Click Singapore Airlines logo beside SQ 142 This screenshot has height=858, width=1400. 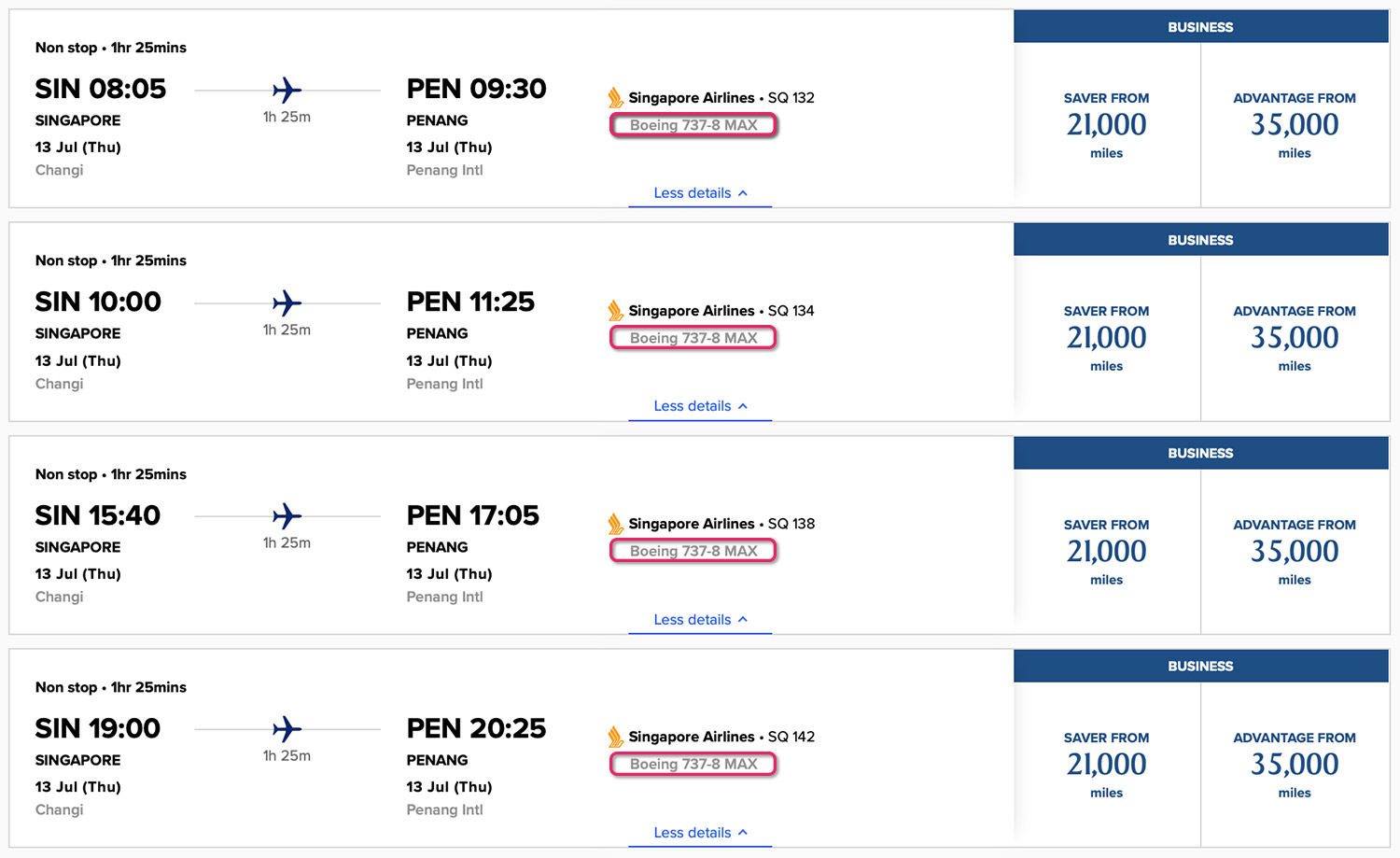pyautogui.click(x=616, y=737)
